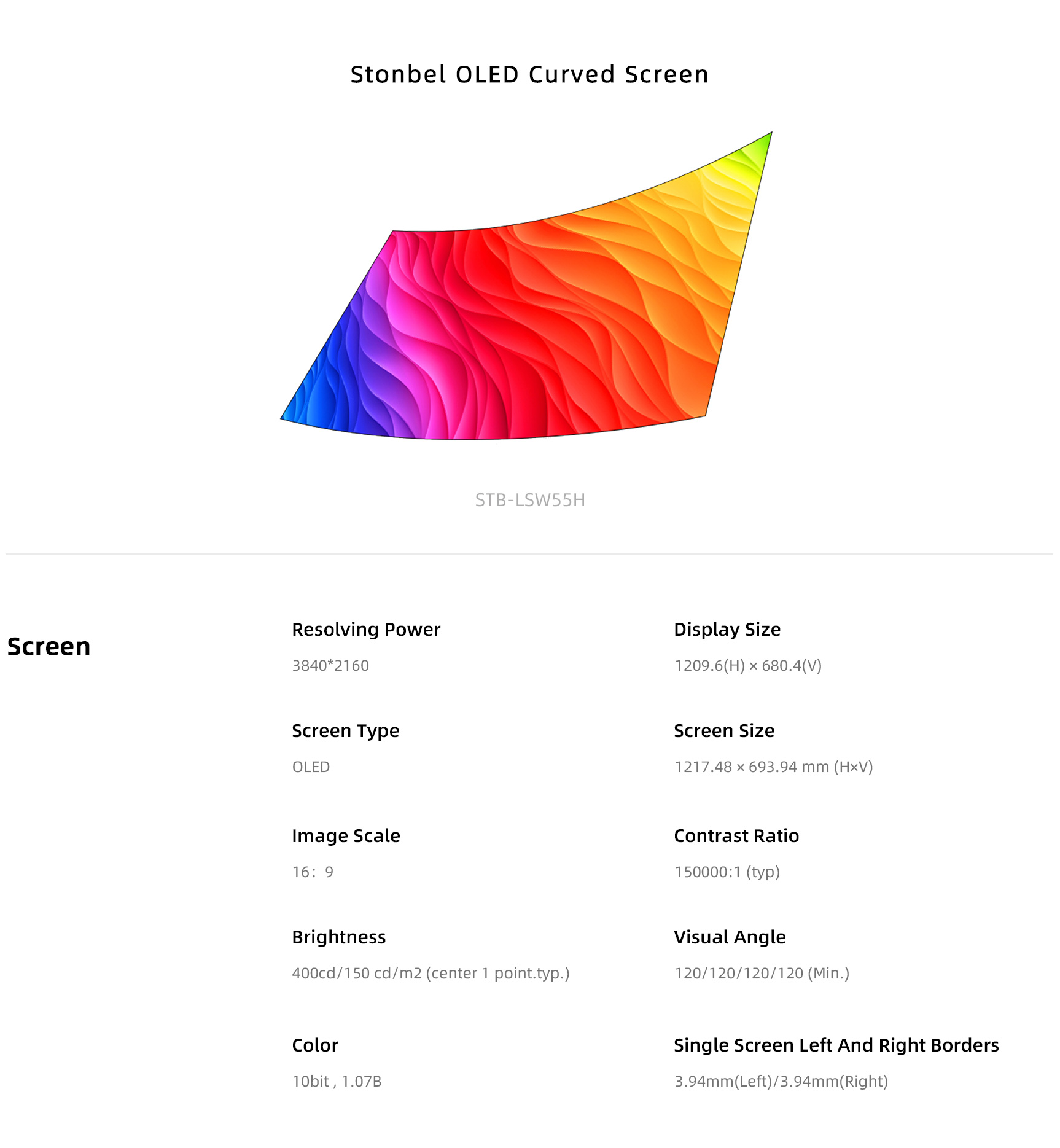
Task: Click the Brightness label
Action: click(339, 937)
